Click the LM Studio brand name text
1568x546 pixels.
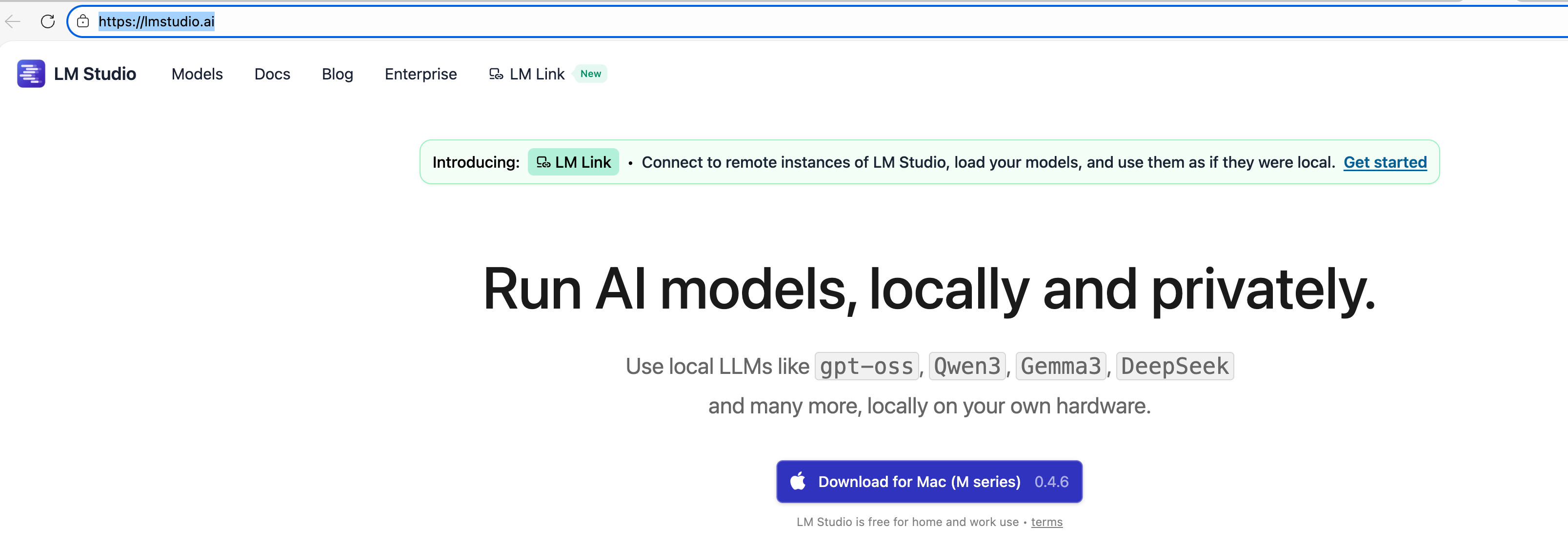click(95, 74)
